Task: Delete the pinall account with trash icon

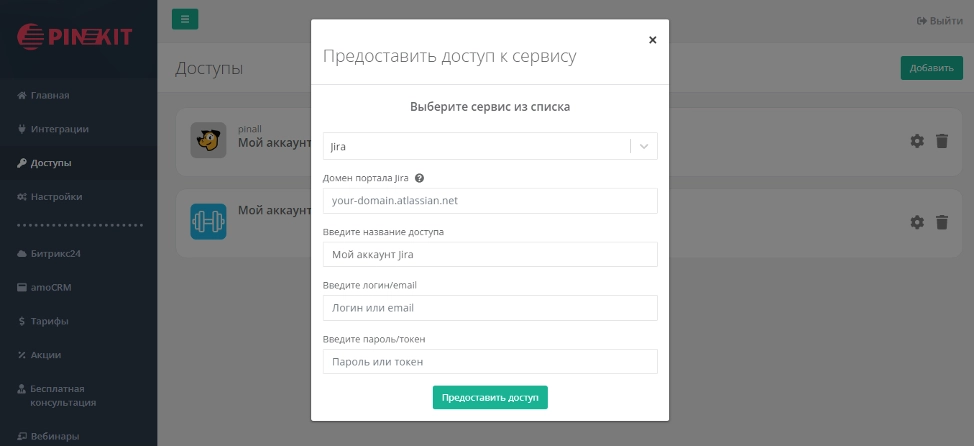Action: (x=942, y=141)
